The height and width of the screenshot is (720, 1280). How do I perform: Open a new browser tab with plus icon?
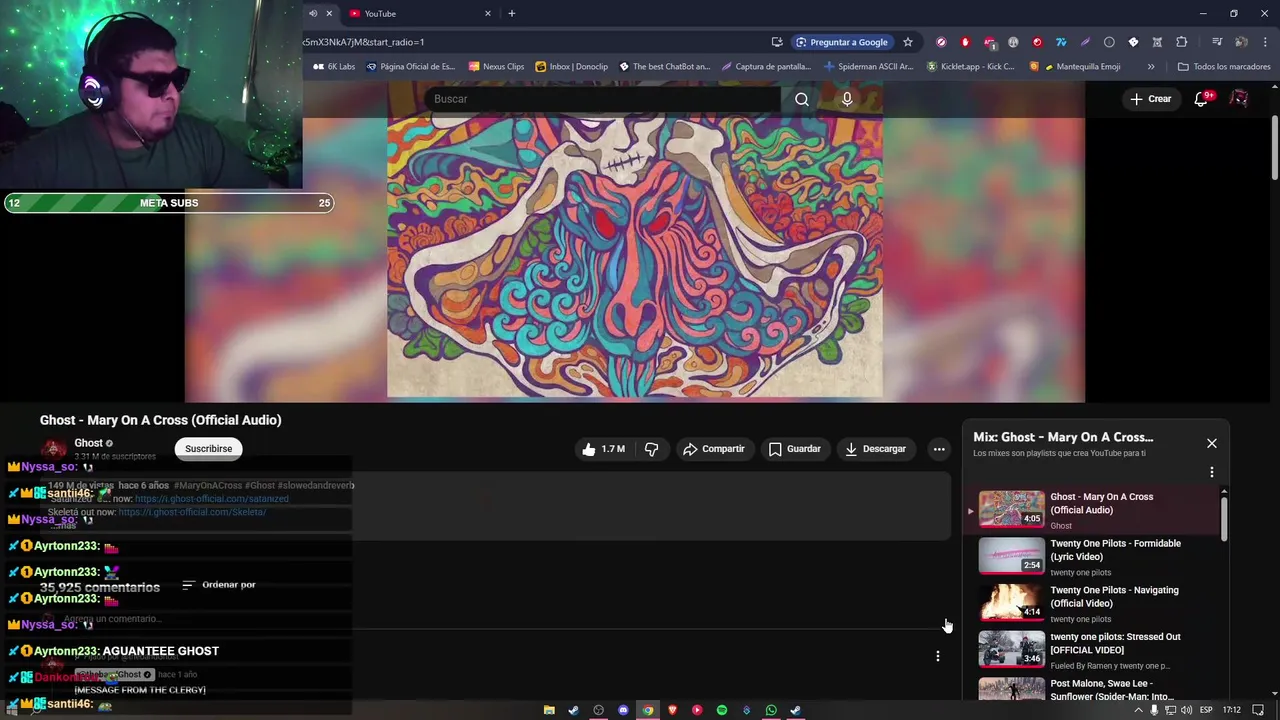click(512, 13)
